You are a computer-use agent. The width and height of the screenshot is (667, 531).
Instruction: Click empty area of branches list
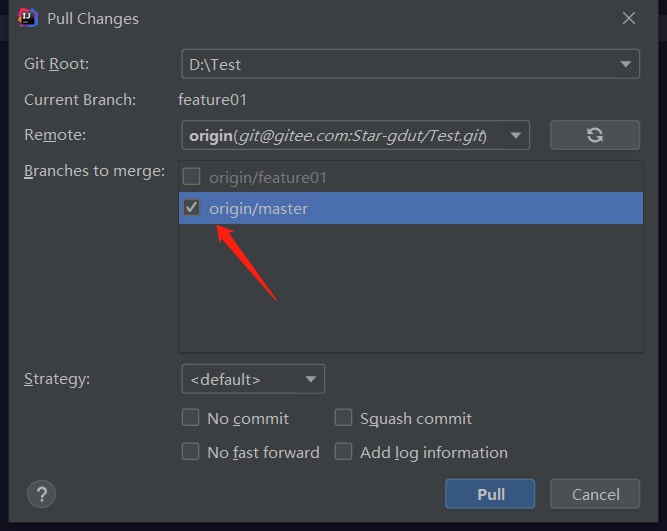click(408, 290)
